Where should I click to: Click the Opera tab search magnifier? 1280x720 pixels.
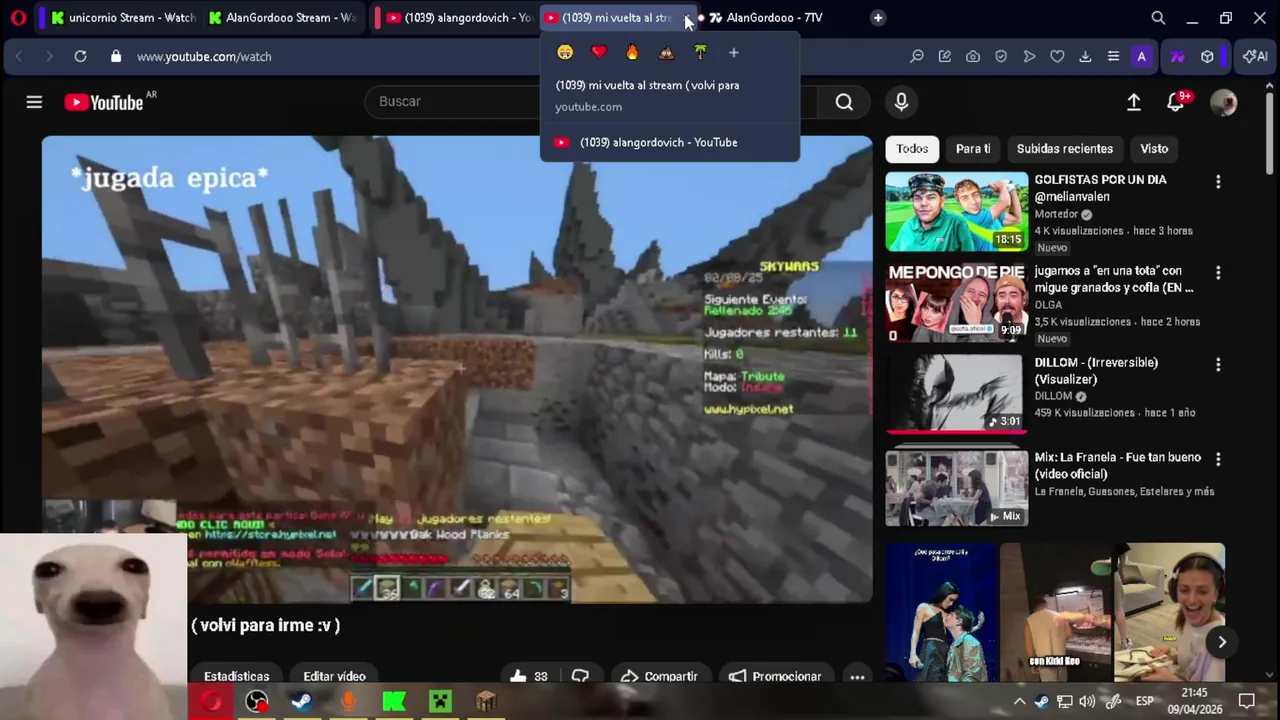(x=1158, y=18)
